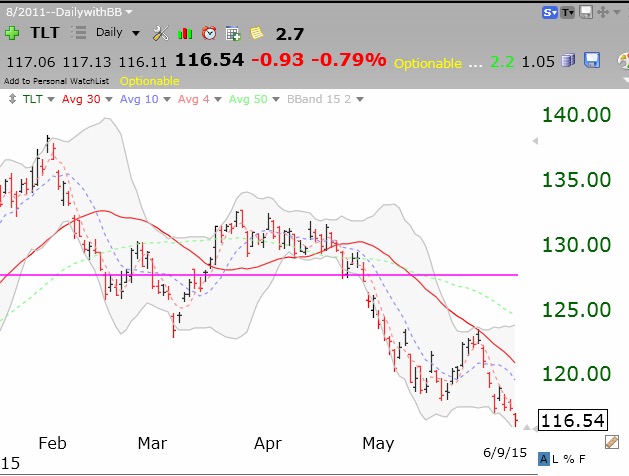629x476 pixels.
Task: Click the 117.06 open price value
Action: click(31, 62)
